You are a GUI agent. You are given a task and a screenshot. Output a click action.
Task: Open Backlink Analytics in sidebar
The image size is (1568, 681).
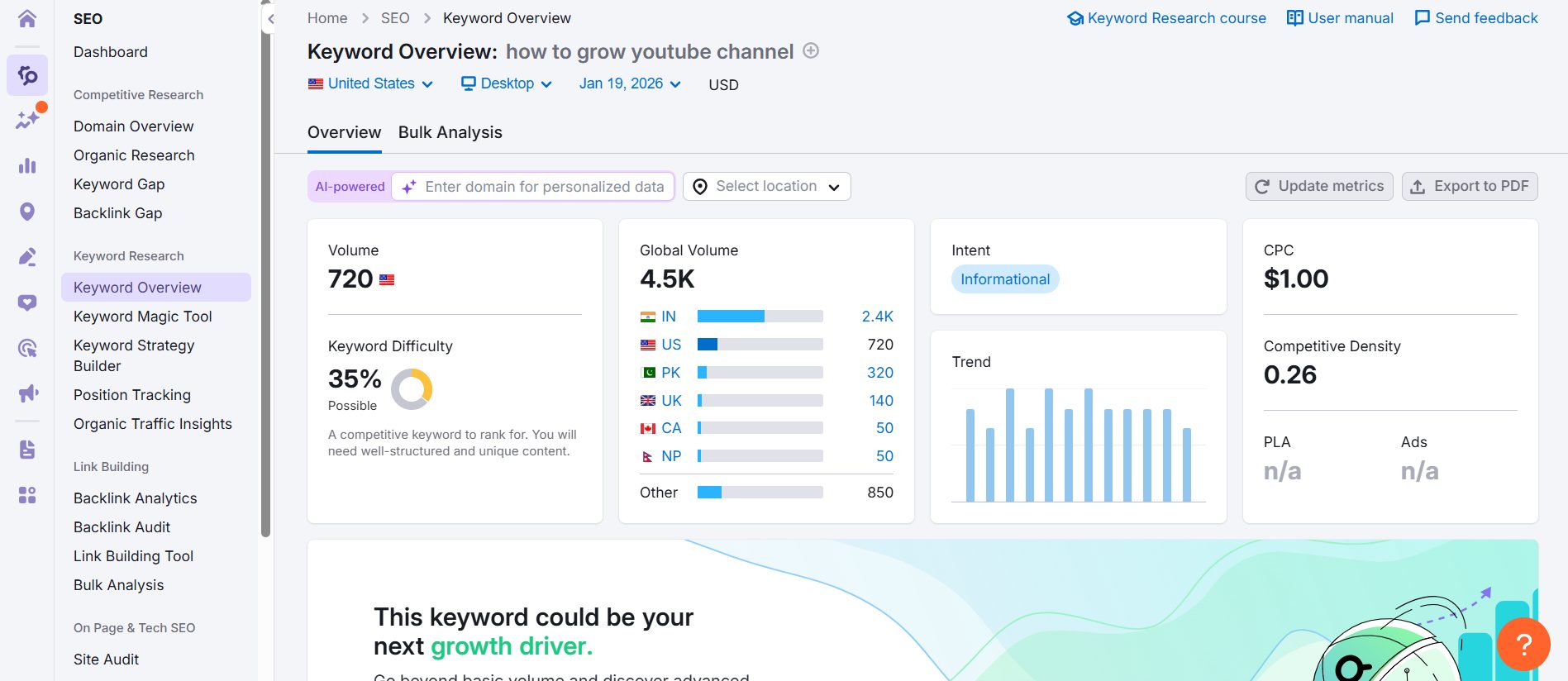(x=136, y=498)
